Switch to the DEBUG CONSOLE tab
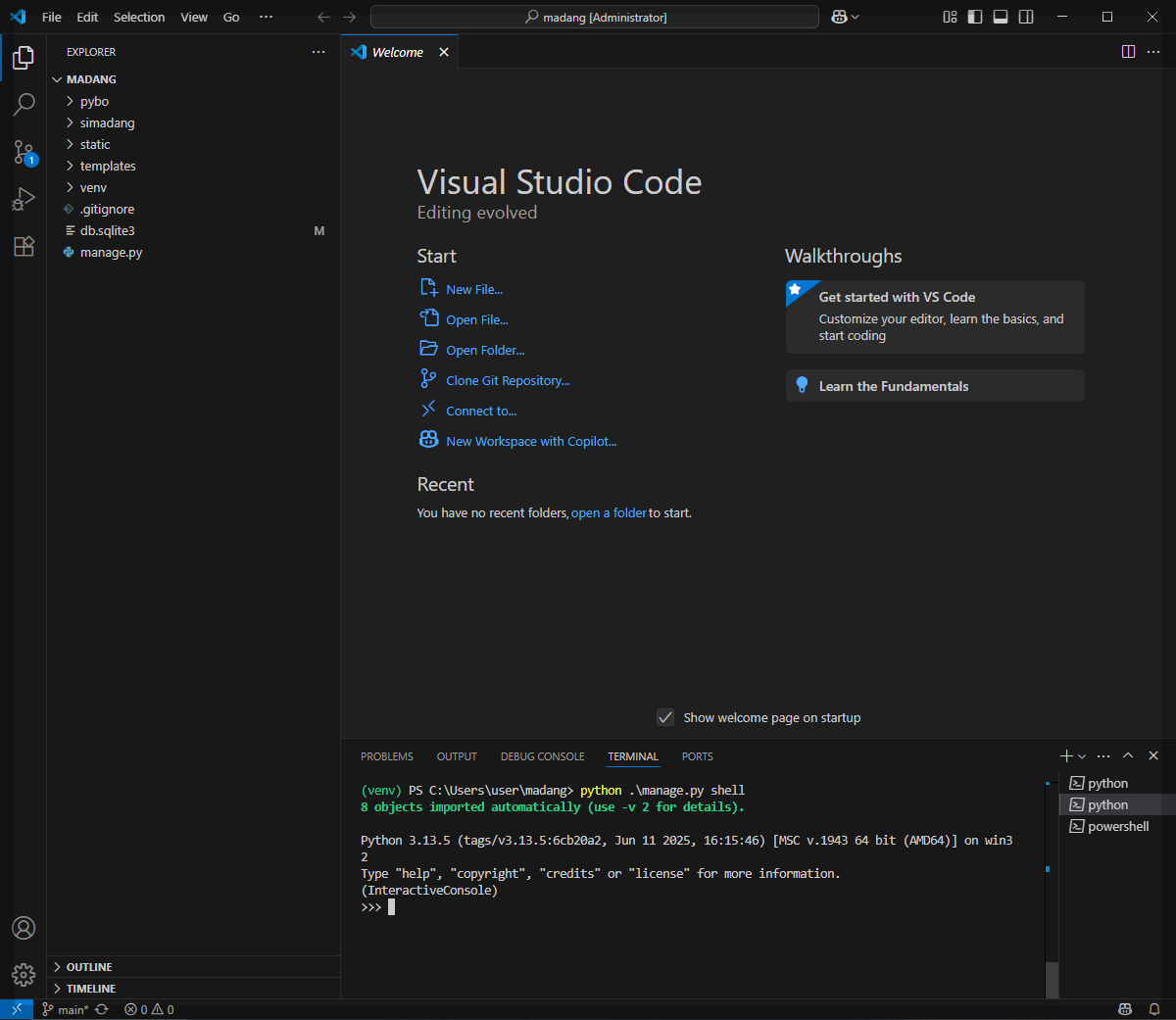This screenshot has height=1020, width=1176. [x=542, y=756]
